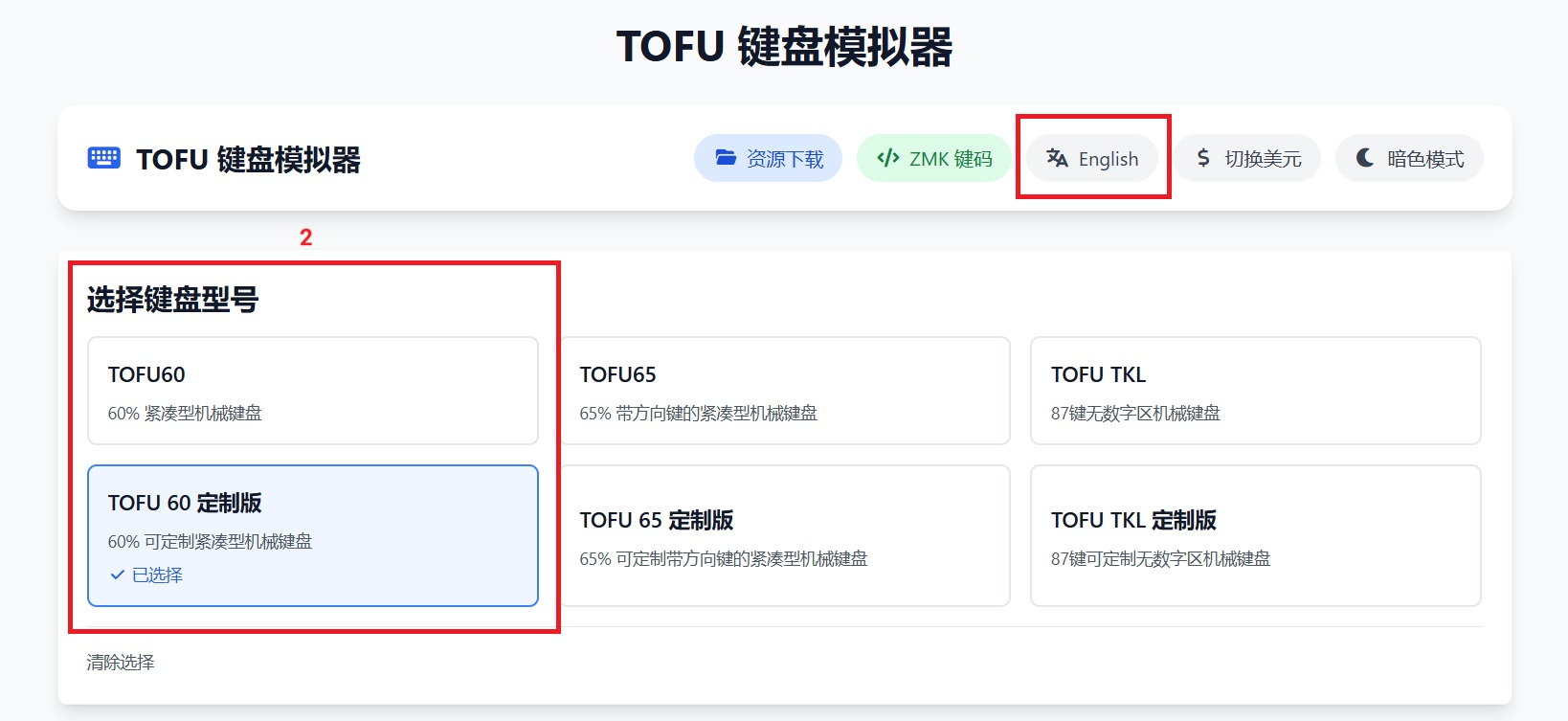Image resolution: width=1568 pixels, height=721 pixels.
Task: Select the TOFU65 keyboard card
Action: [785, 391]
